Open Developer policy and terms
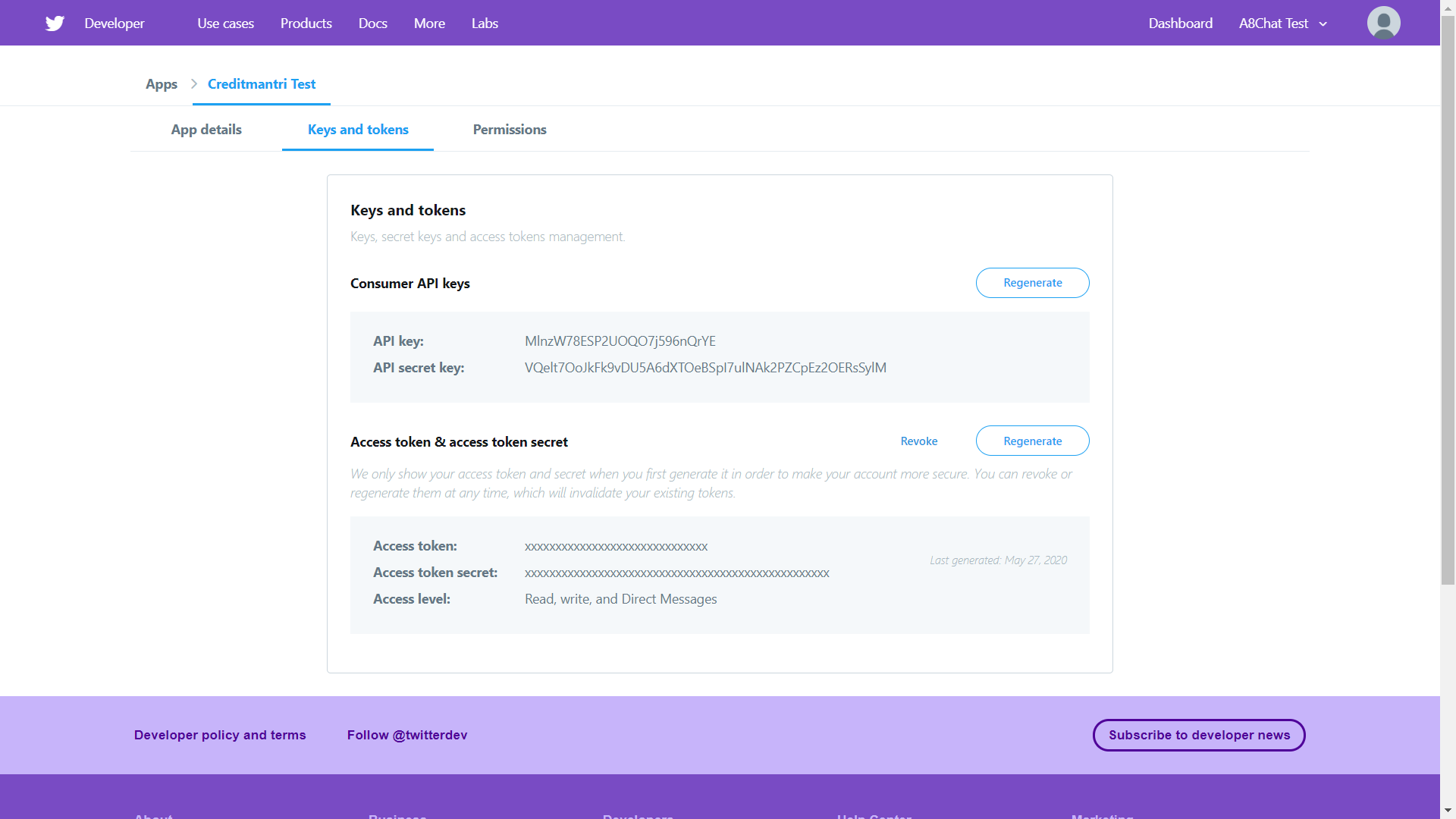 (220, 735)
